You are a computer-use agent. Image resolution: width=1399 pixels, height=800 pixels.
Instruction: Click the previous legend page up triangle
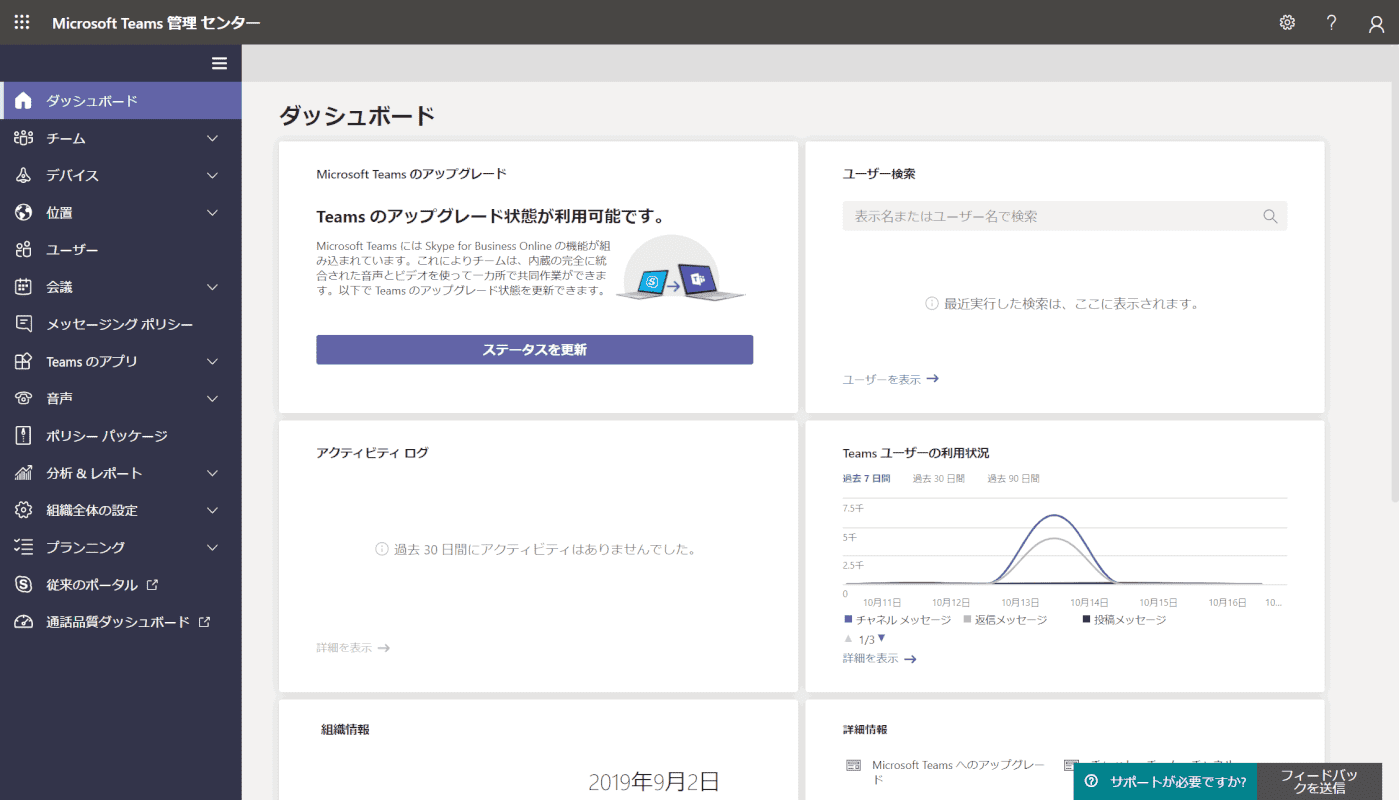[849, 638]
